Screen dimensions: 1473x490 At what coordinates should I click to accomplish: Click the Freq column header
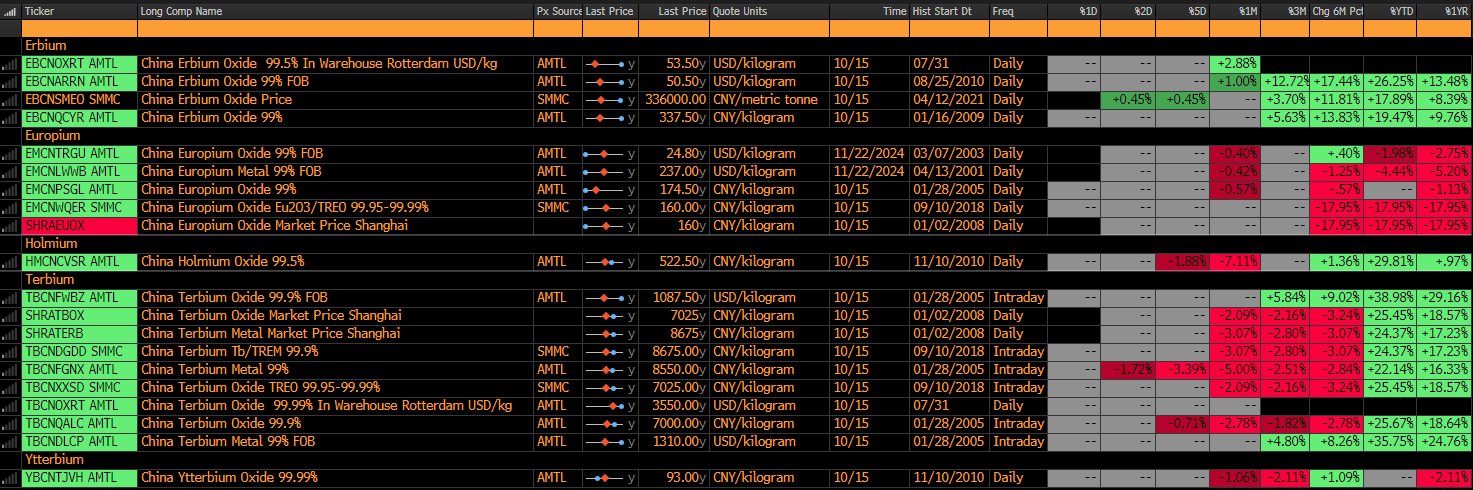[1018, 11]
